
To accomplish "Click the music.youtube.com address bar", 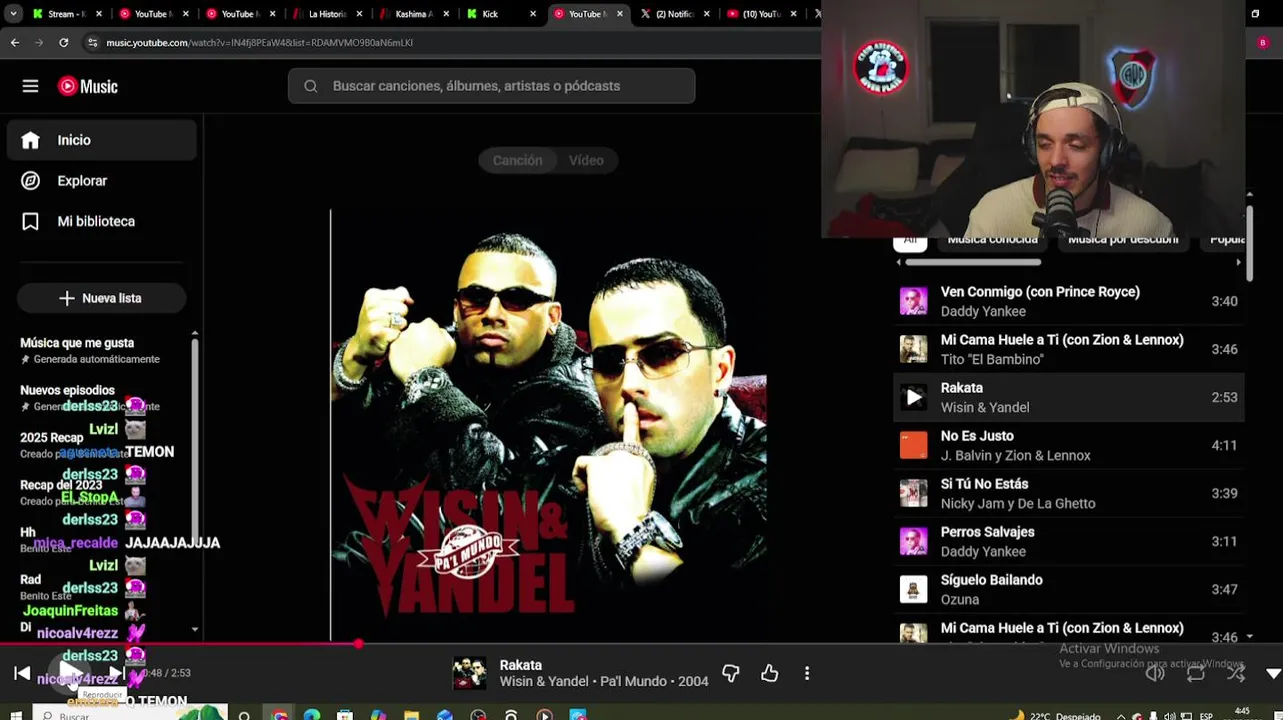I will (x=258, y=43).
